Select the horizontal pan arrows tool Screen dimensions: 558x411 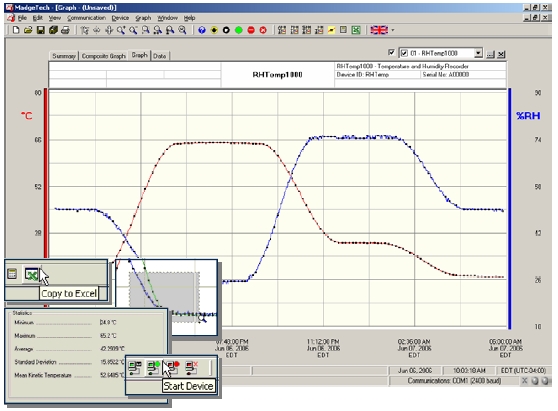(x=96, y=30)
